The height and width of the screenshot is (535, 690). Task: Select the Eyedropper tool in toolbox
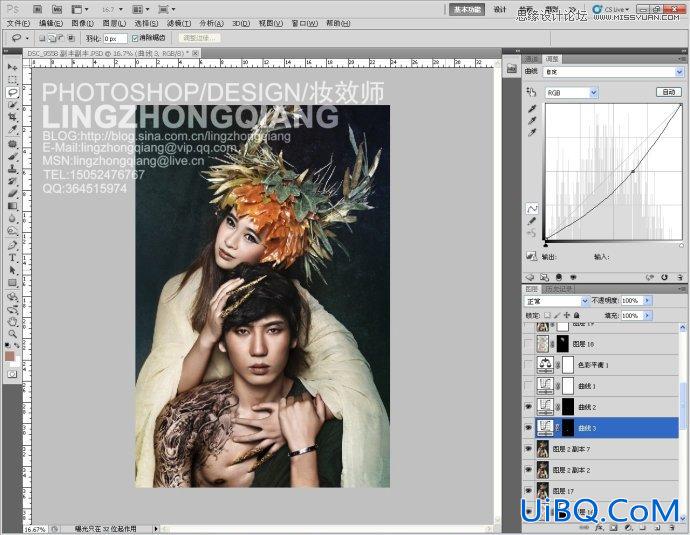click(12, 130)
